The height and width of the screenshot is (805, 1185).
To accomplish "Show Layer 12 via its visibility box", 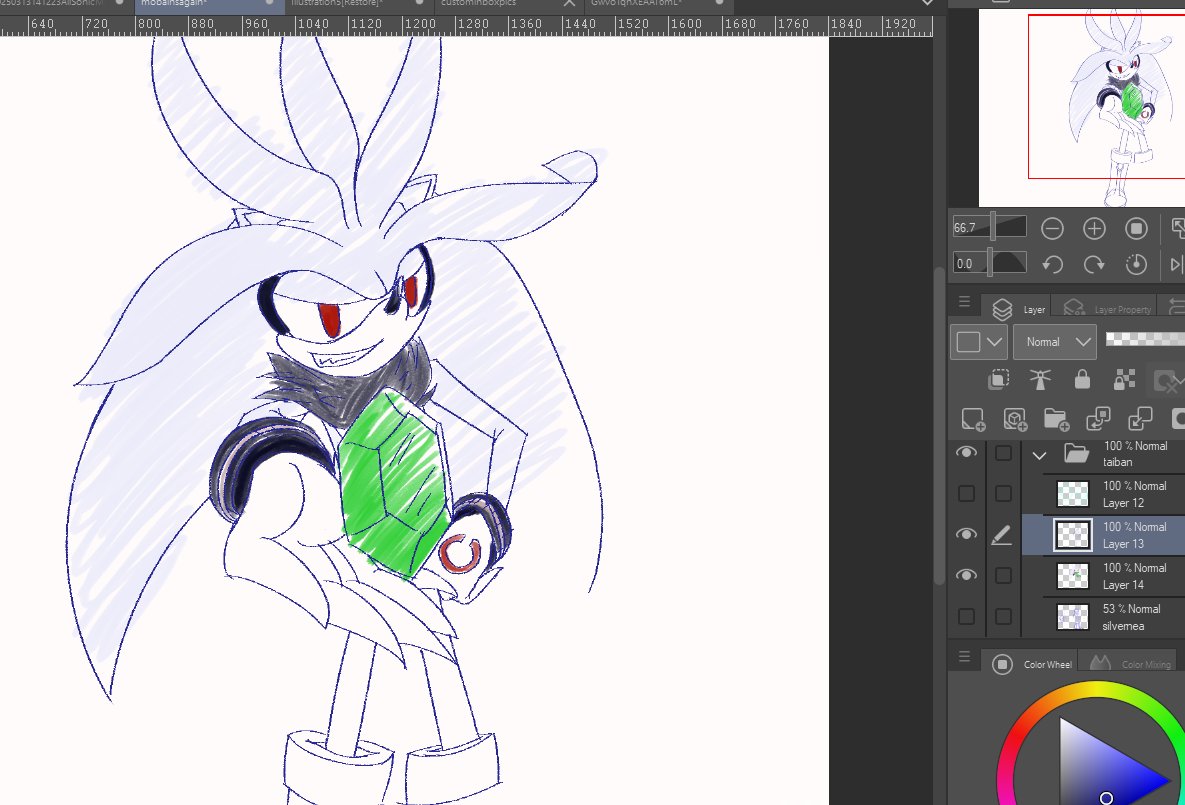I will coord(966,494).
